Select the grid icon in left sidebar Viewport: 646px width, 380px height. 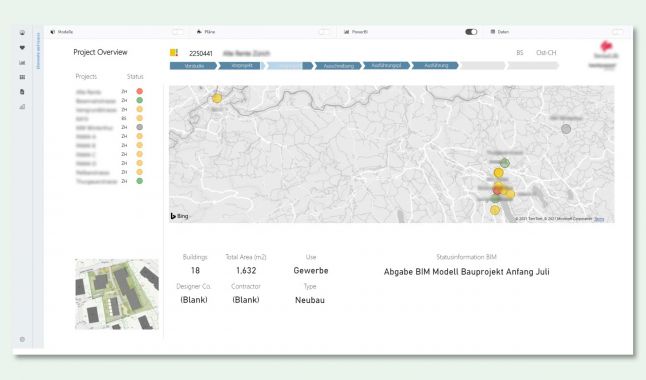(22, 77)
